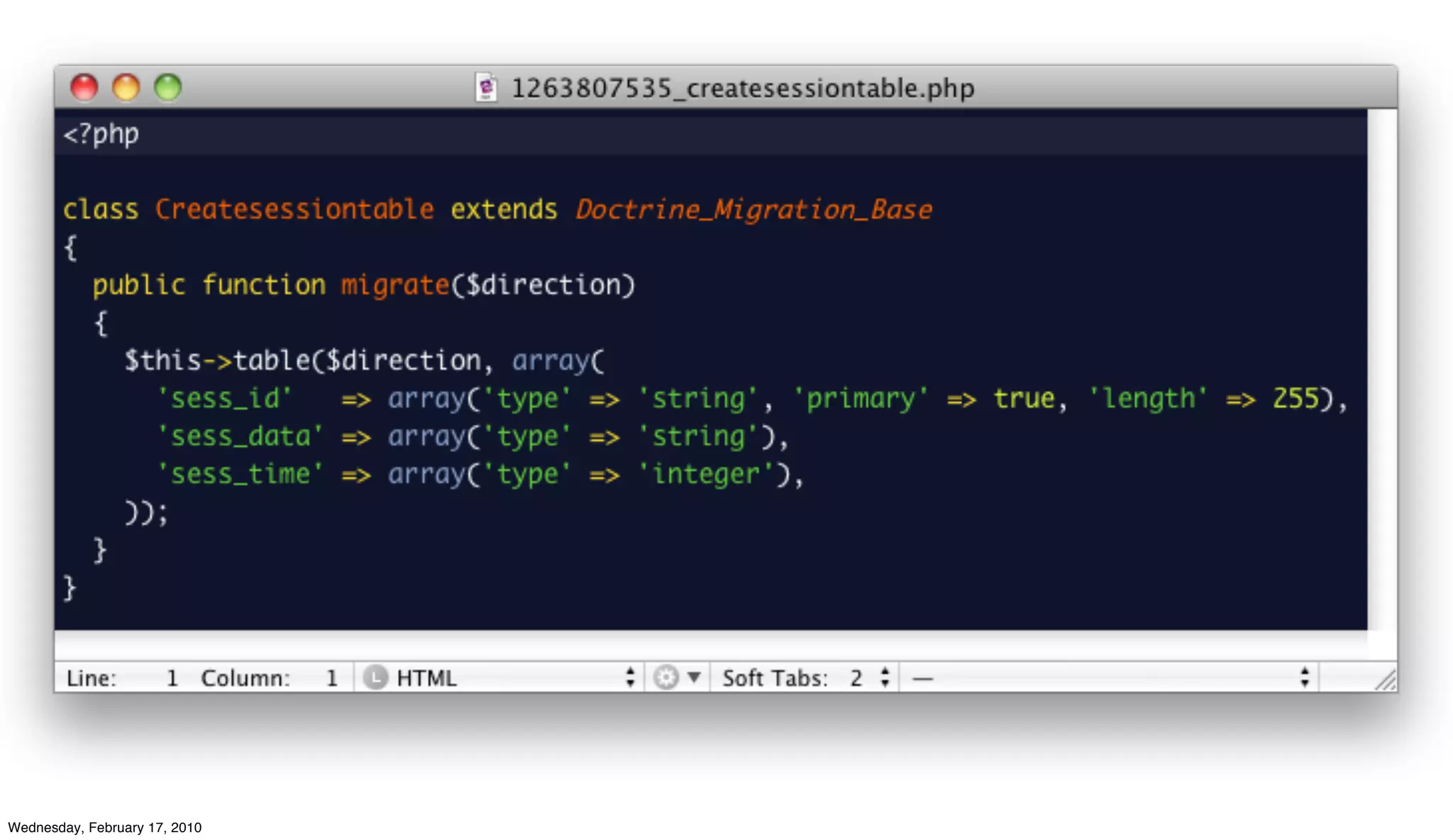Click the gear bundle actions icon
This screenshot has width=1453, height=840.
pos(665,678)
